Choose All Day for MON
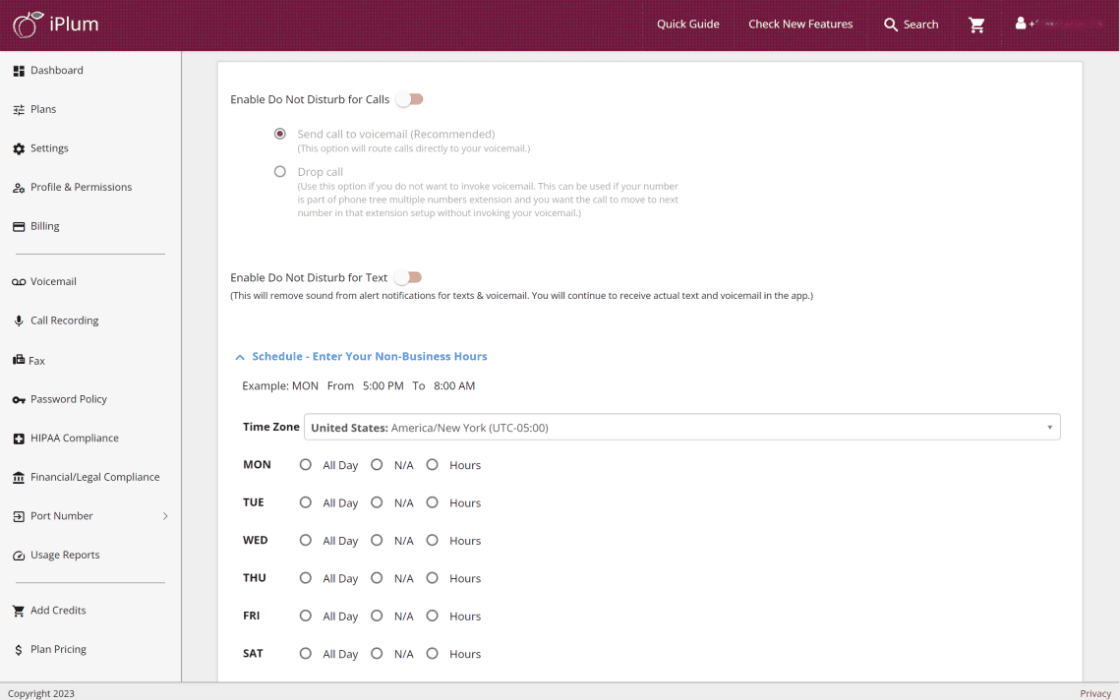The height and width of the screenshot is (700, 1120). (x=306, y=464)
